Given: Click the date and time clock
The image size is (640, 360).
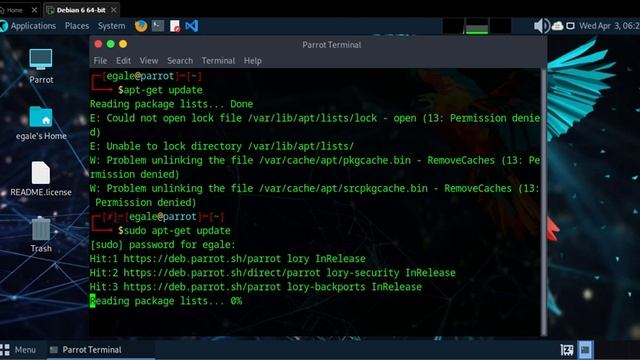Looking at the screenshot, I should (609, 26).
